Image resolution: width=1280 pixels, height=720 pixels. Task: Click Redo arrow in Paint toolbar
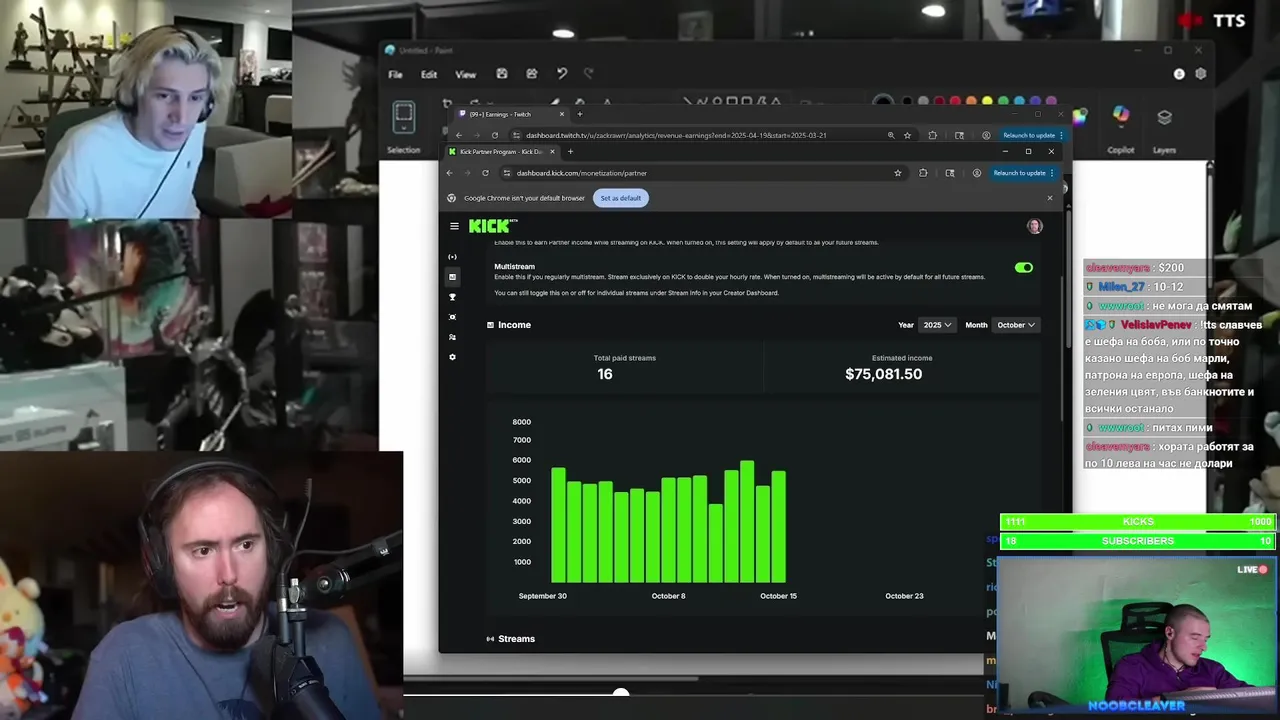(589, 74)
